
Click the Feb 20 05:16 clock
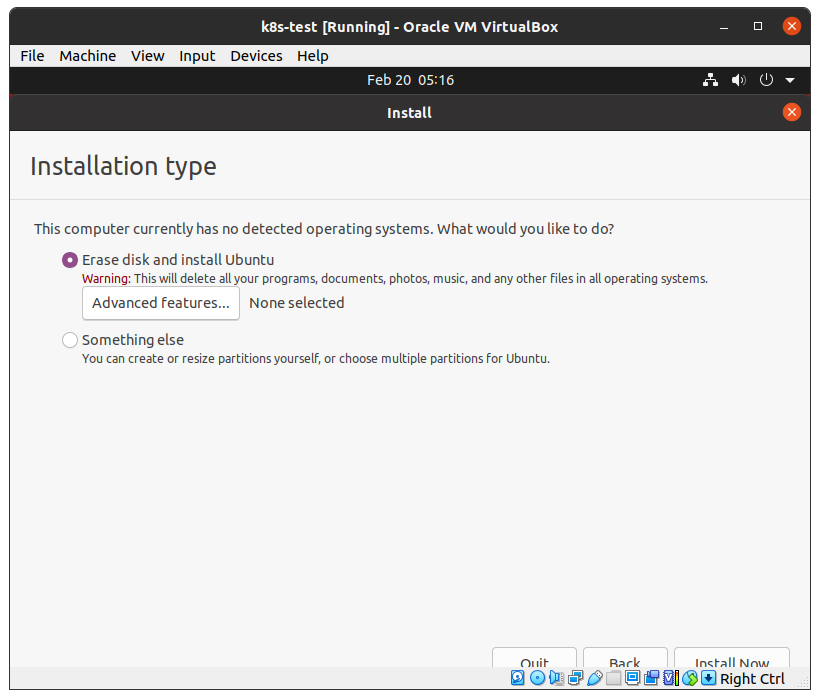(411, 80)
